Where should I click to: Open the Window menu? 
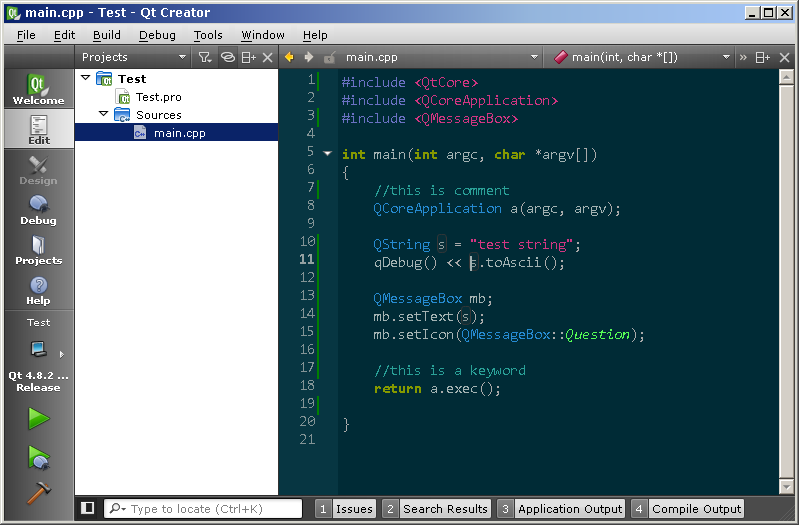(262, 35)
